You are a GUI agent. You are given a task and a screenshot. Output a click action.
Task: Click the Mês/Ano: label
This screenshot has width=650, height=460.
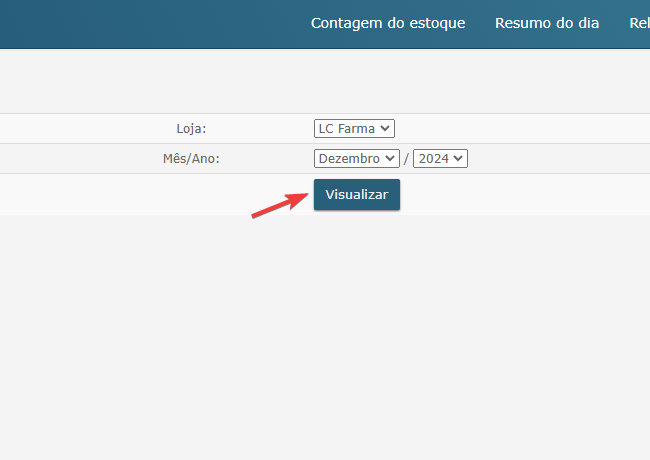(x=191, y=159)
